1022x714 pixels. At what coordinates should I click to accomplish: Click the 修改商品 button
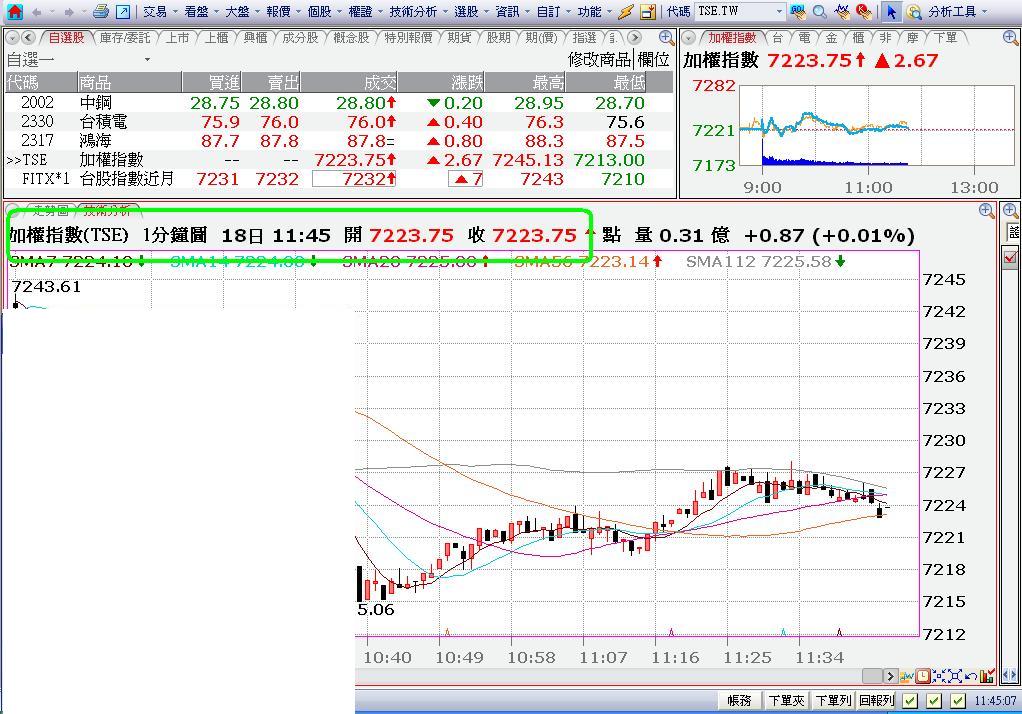(600, 60)
